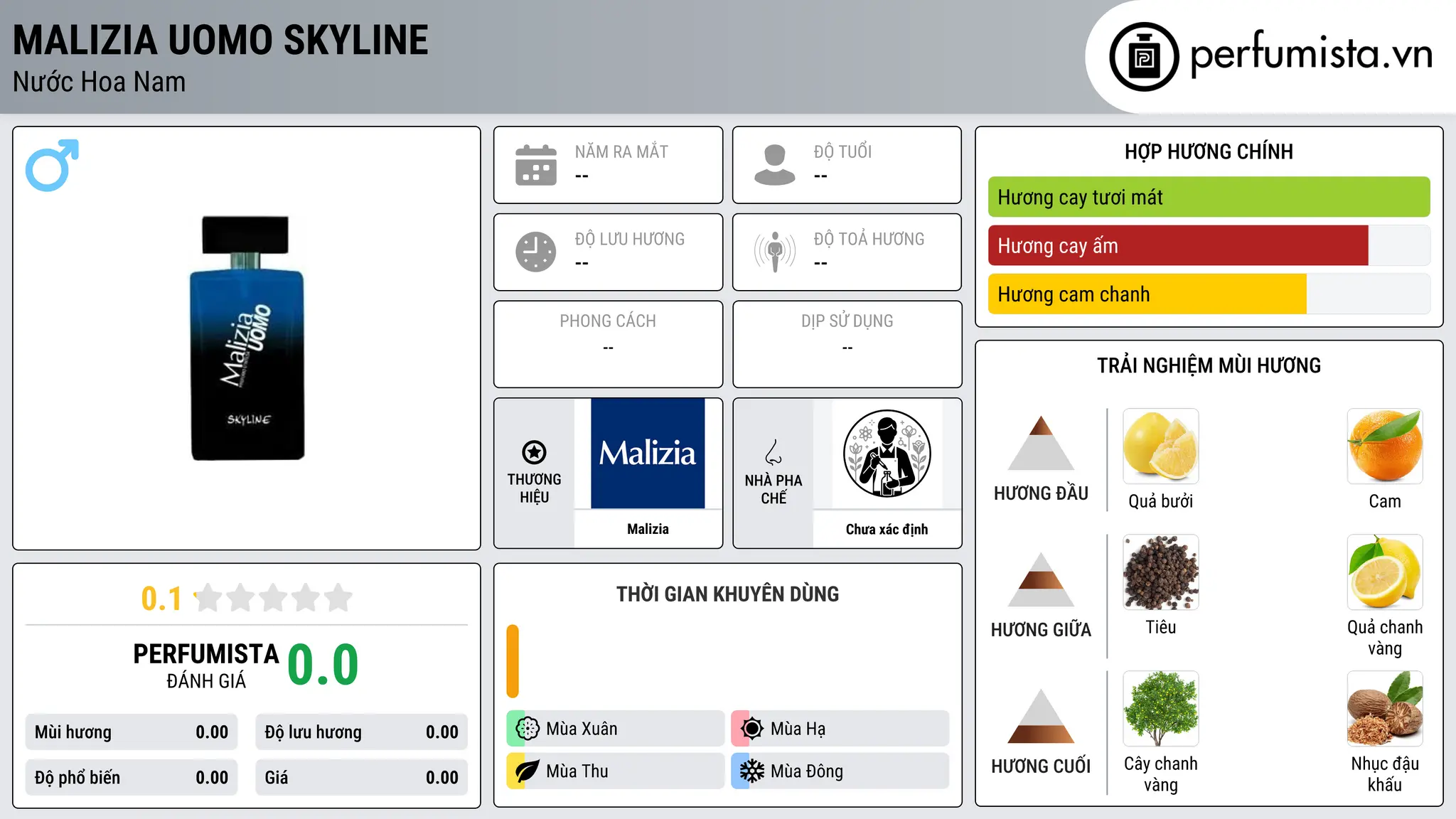Click the Chưa xác định perfumer label
The image size is (1456, 819).
(887, 529)
